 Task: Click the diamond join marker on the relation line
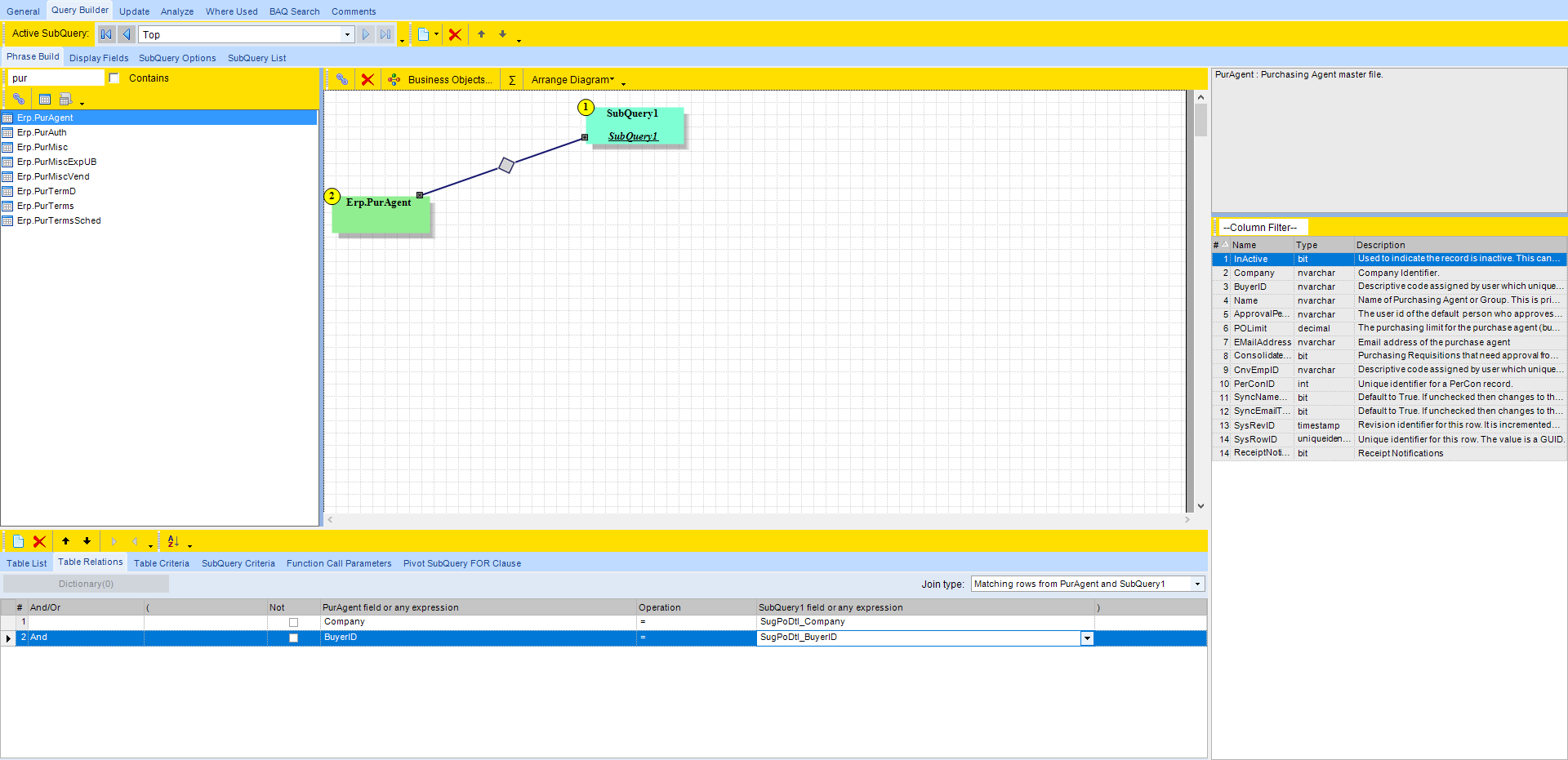pos(506,166)
